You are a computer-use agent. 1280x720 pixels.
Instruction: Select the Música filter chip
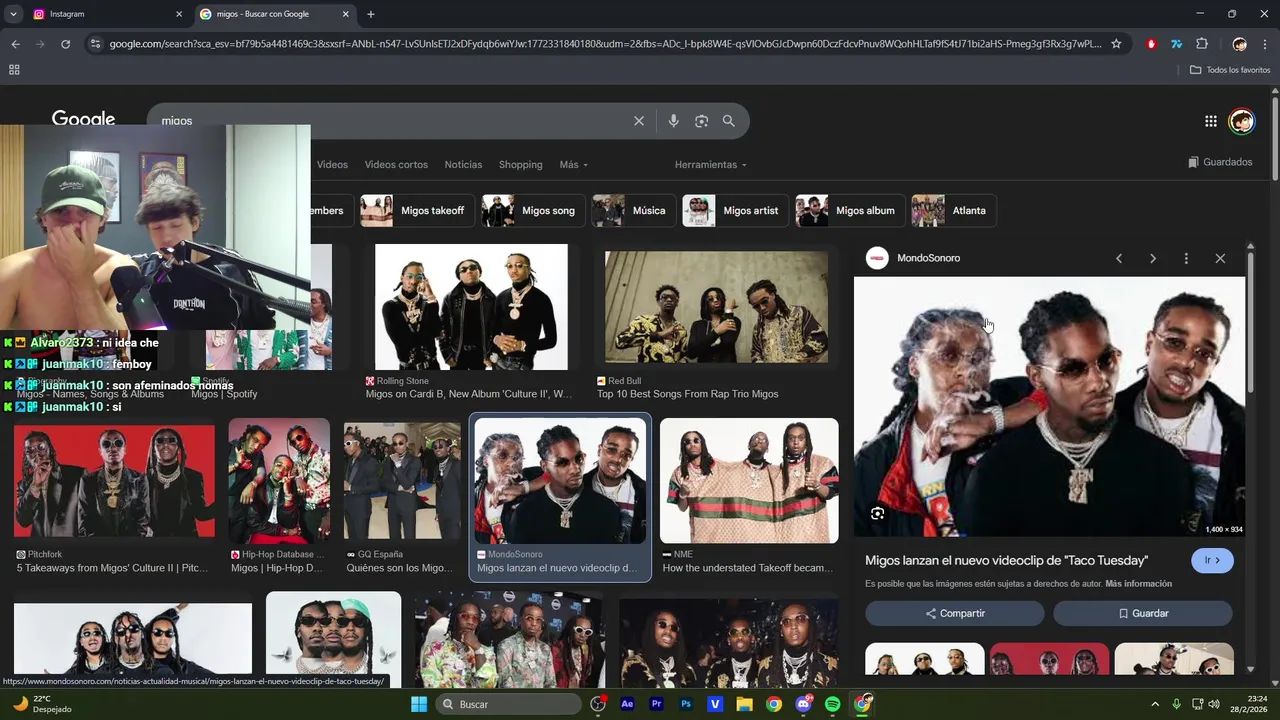(x=633, y=211)
